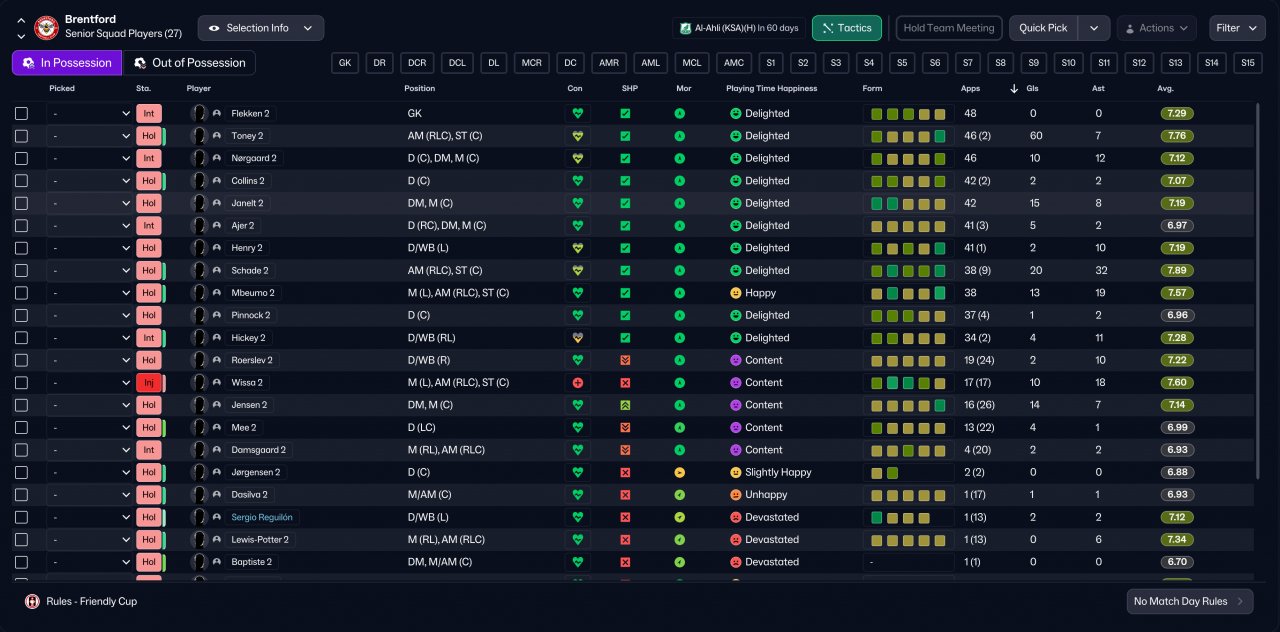Check the box on Sergio Reguilón's row
The height and width of the screenshot is (632, 1280).
tap(21, 517)
